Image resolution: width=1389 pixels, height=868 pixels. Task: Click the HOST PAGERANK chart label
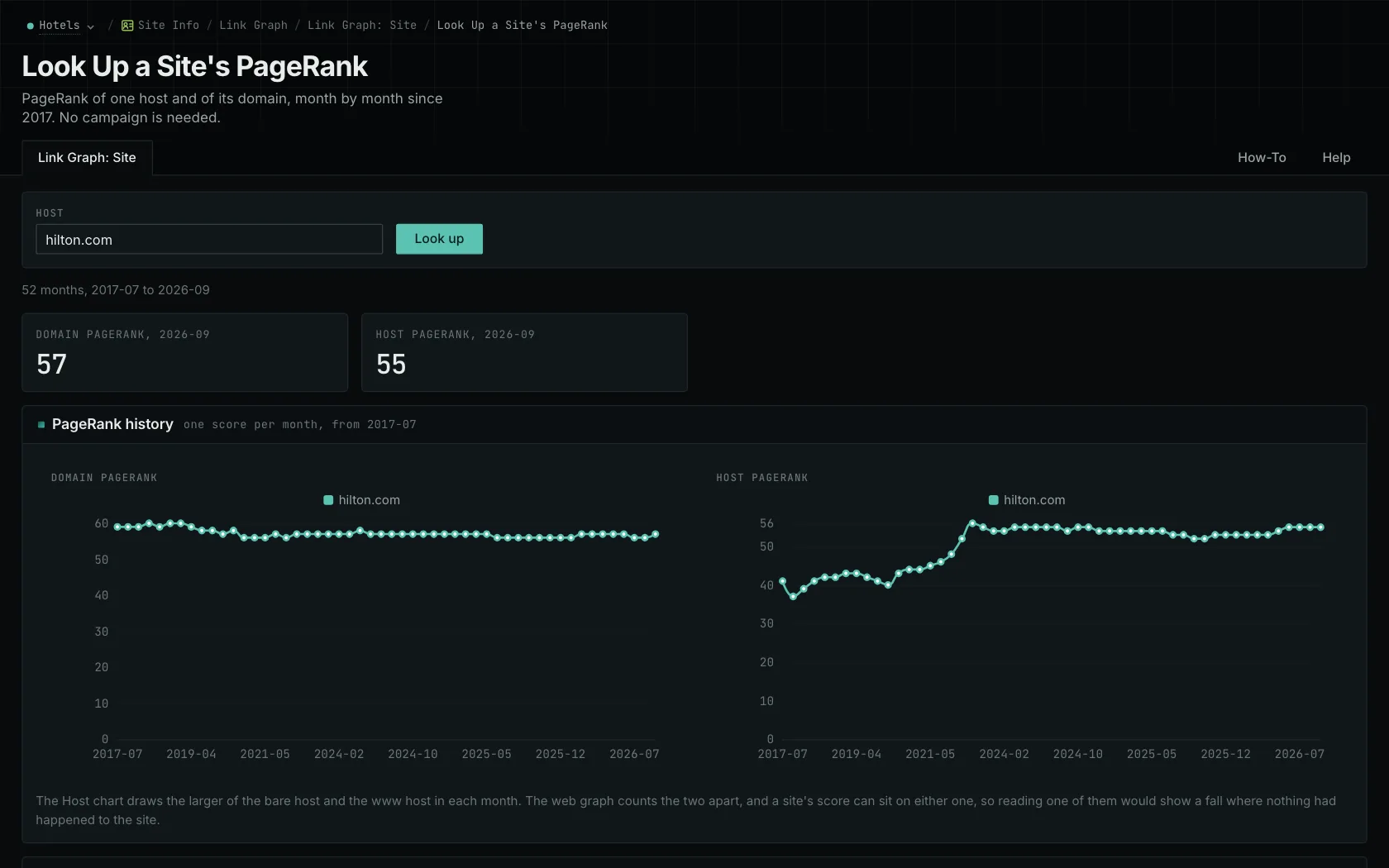coord(762,478)
